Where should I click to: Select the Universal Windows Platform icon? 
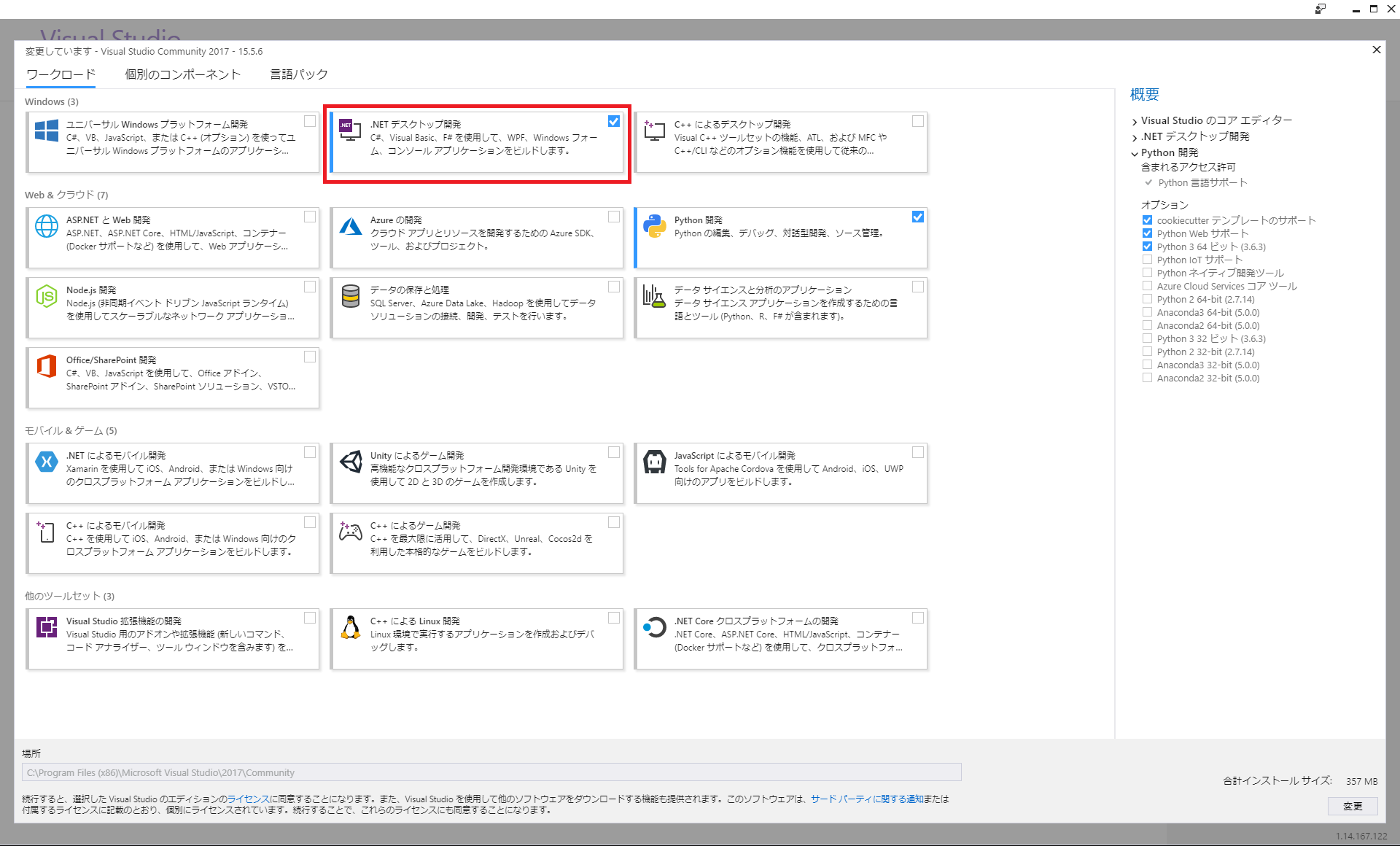click(47, 131)
